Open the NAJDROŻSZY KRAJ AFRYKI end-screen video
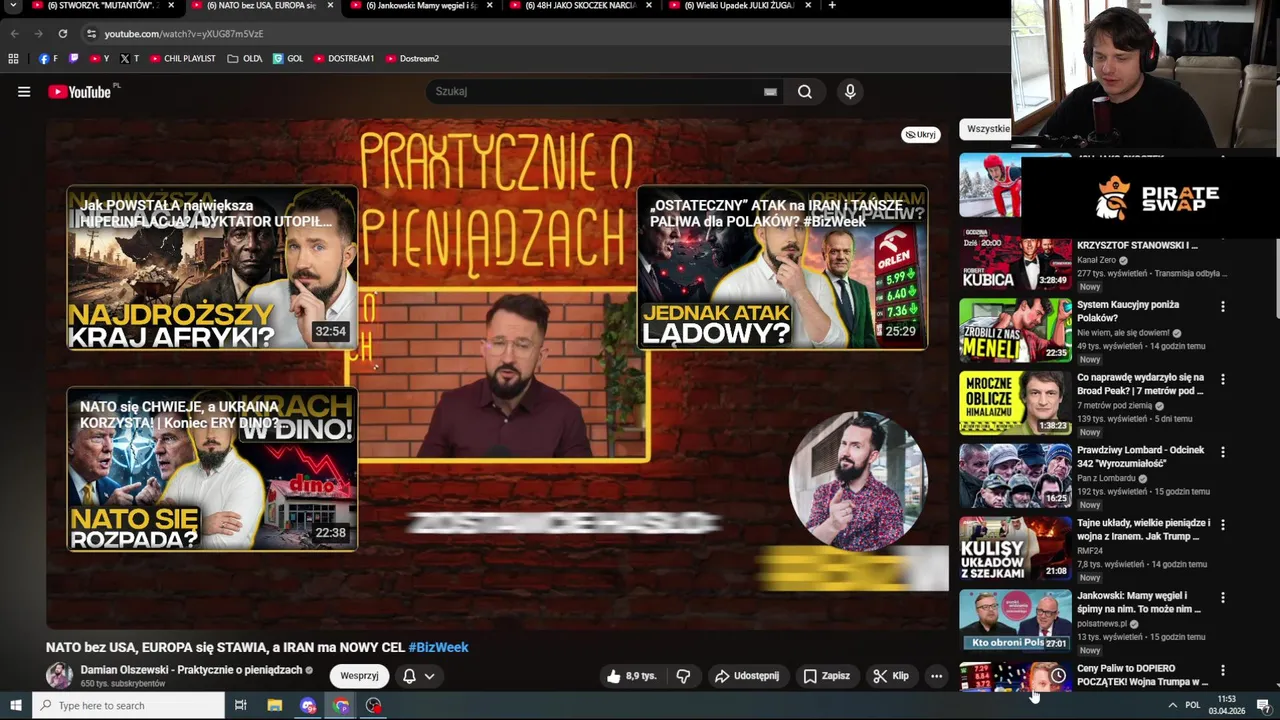The image size is (1280, 720). coord(212,268)
